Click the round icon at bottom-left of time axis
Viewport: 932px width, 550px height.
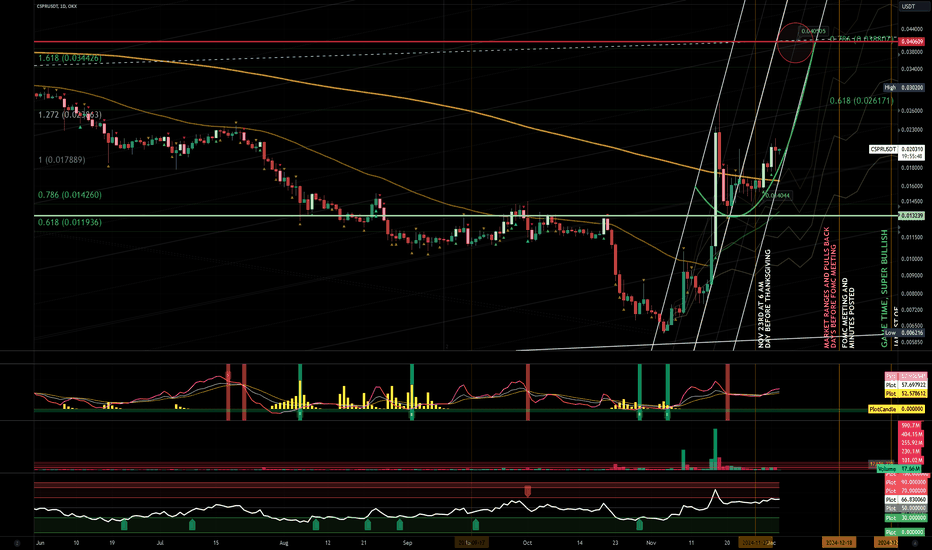17,543
